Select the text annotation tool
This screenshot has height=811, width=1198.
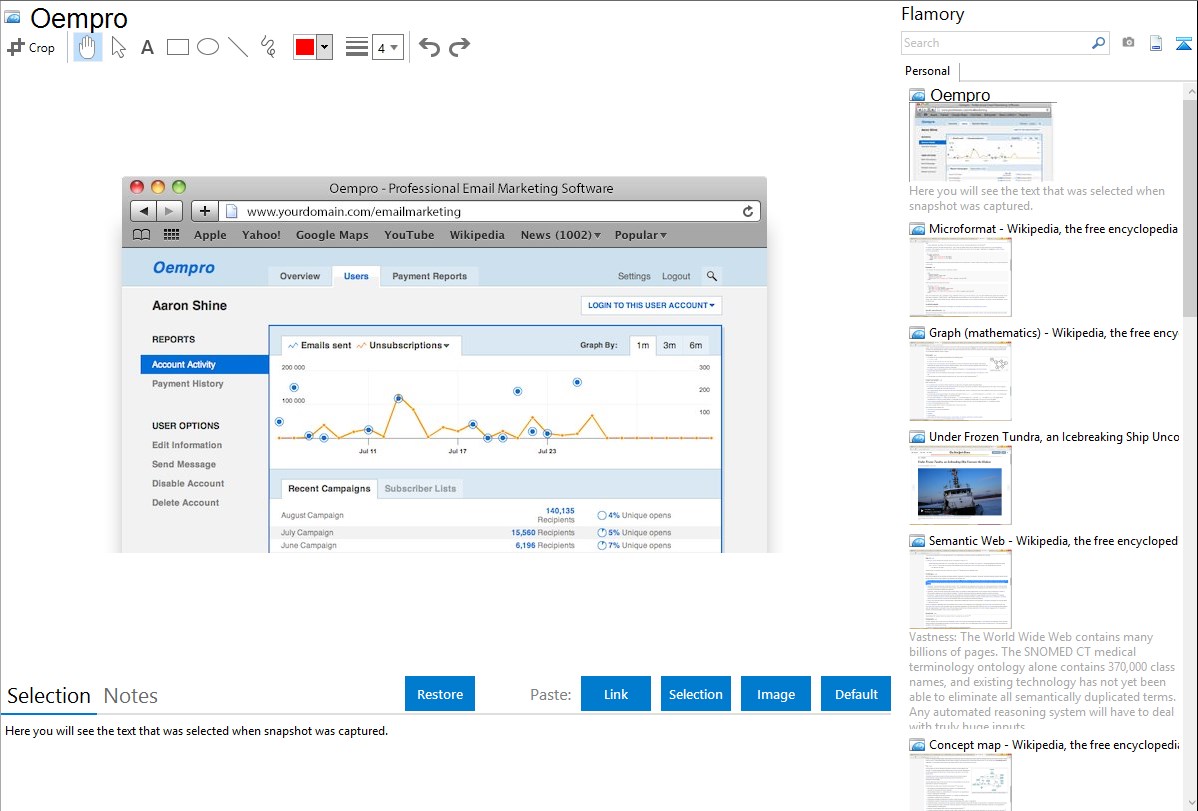coord(147,47)
